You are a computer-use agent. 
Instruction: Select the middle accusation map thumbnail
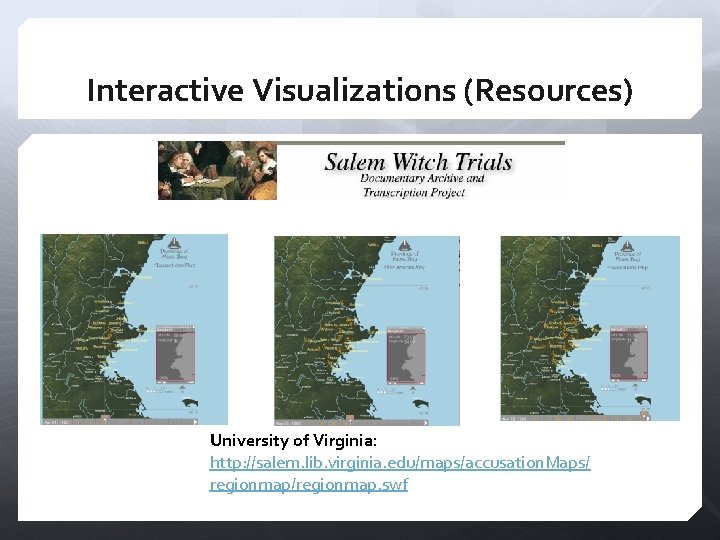click(367, 331)
